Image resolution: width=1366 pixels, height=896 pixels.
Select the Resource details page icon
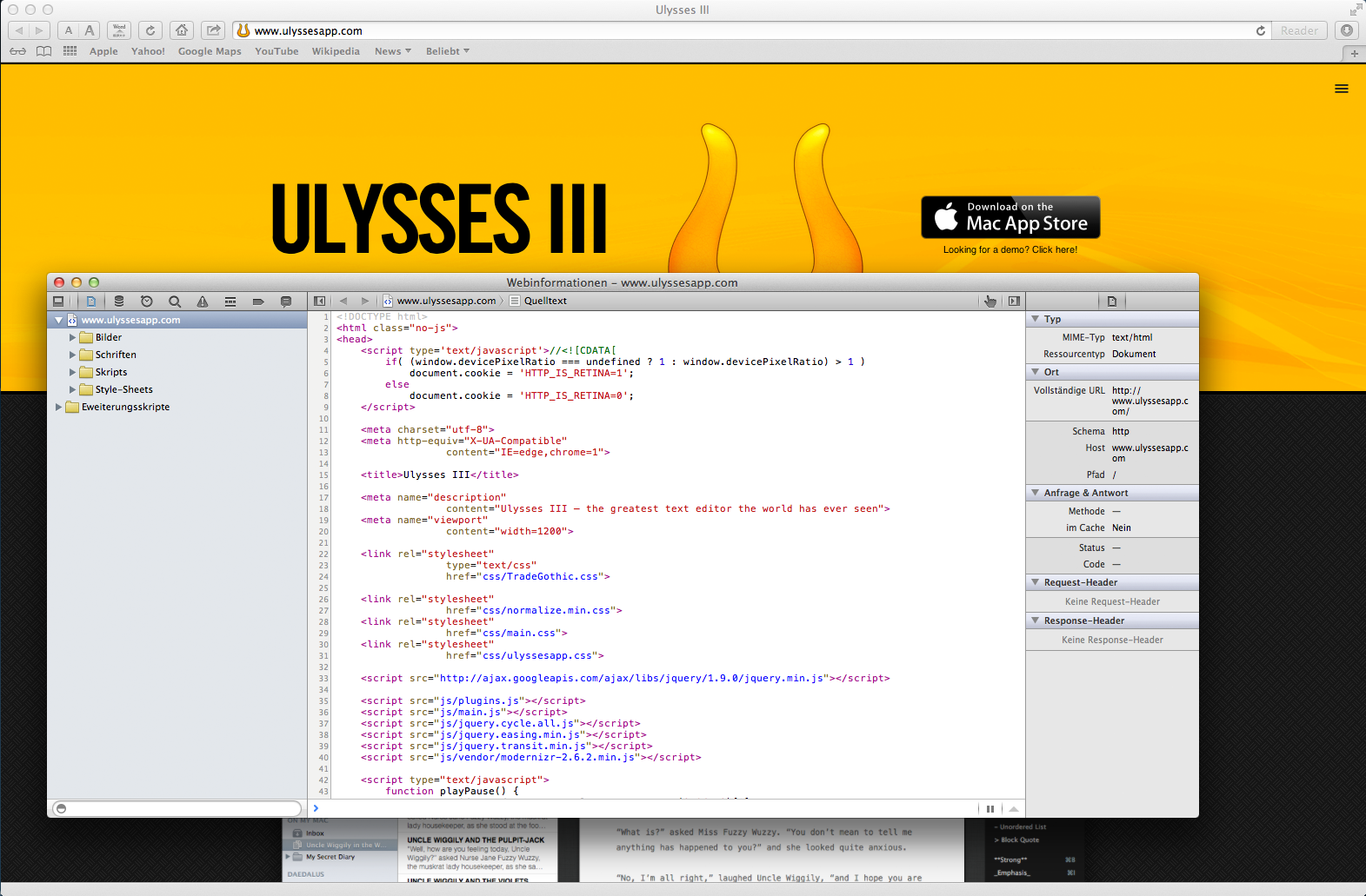coord(1112,302)
